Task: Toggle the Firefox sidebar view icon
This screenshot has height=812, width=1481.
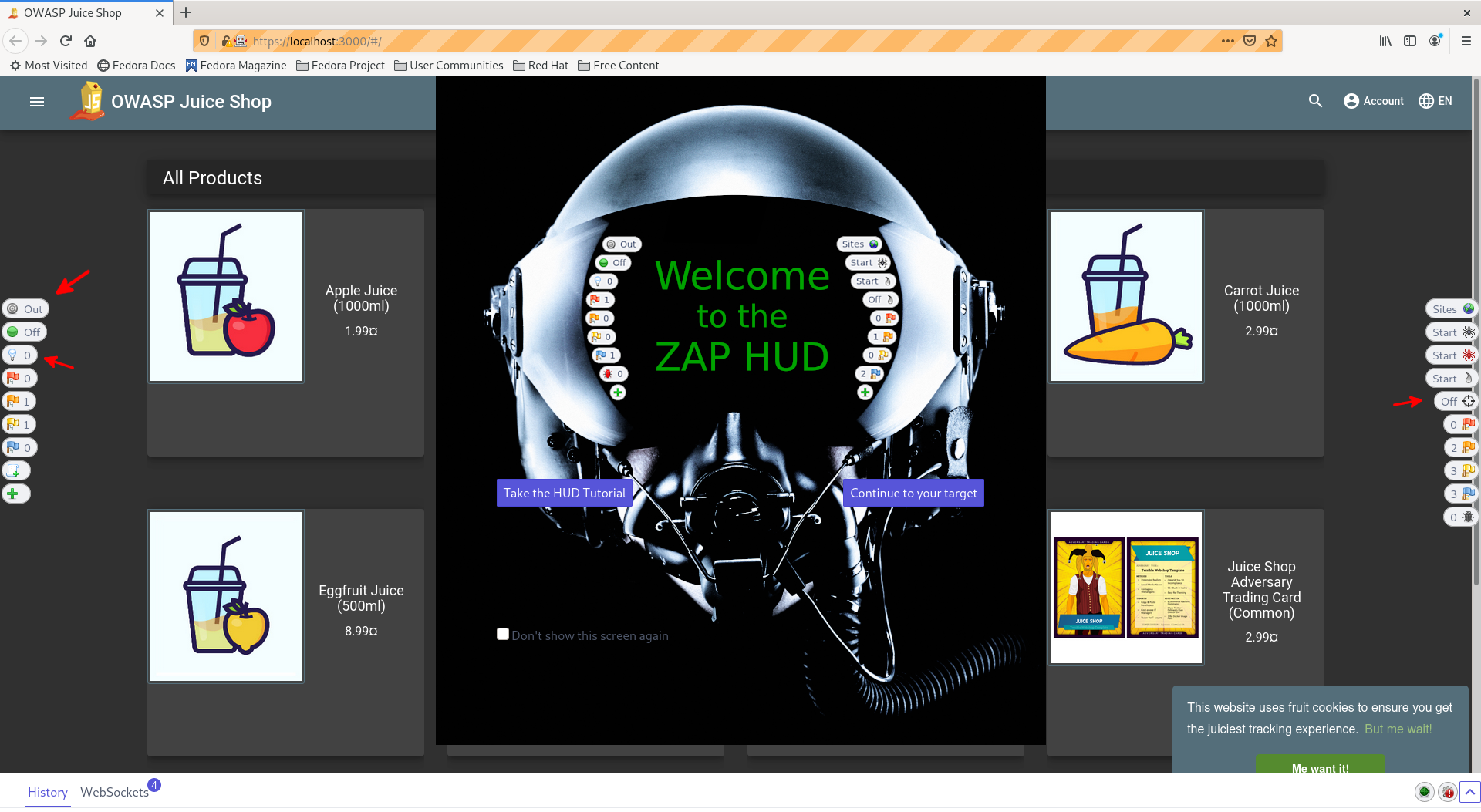Action: [1410, 41]
